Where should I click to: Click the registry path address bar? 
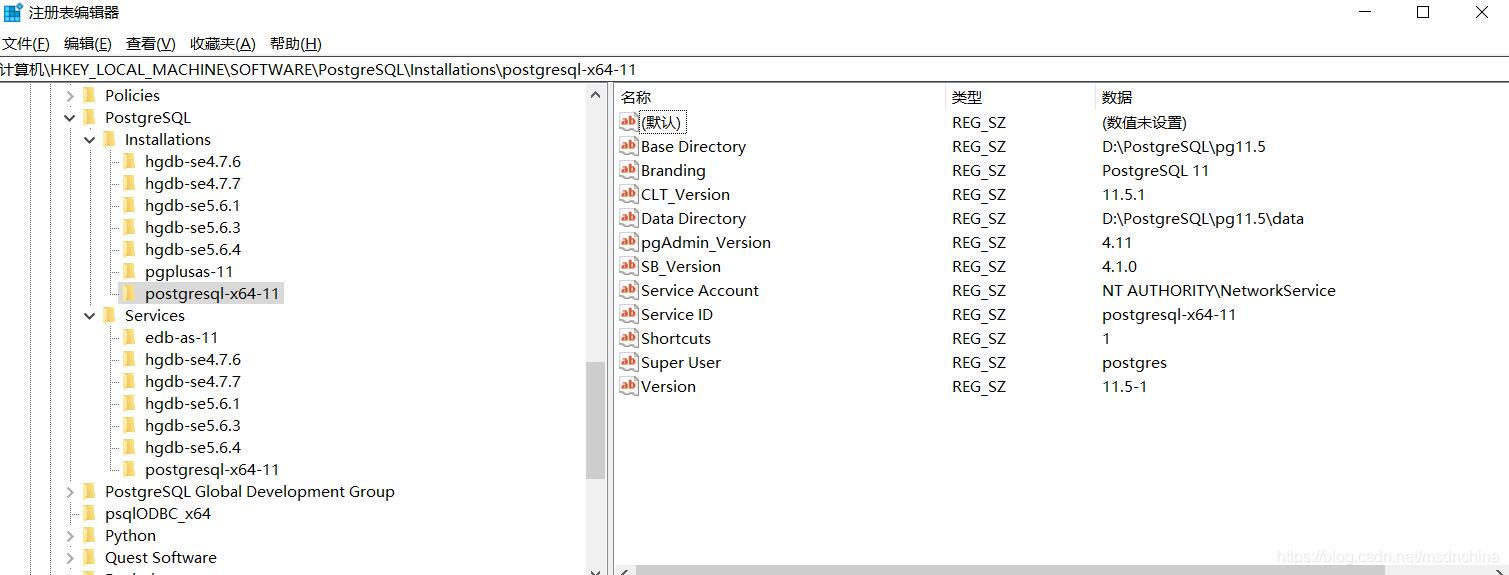754,70
